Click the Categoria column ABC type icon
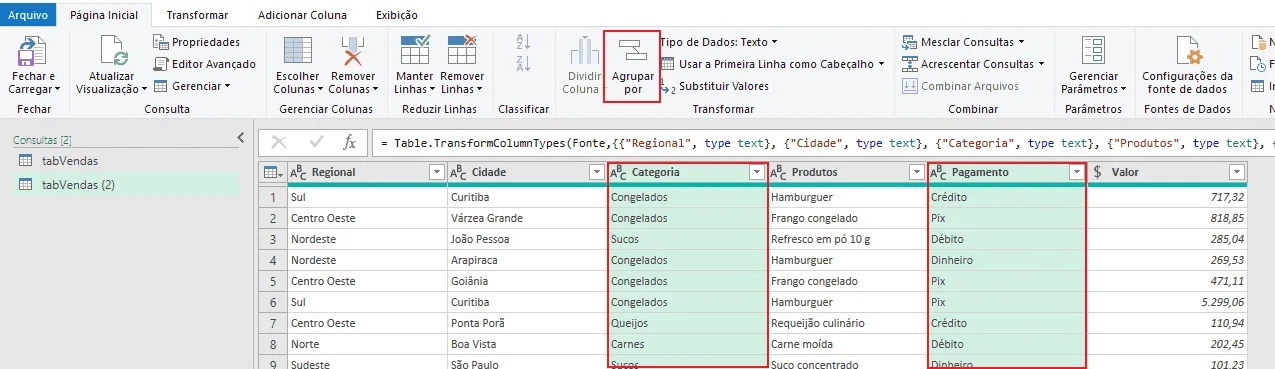The image size is (1275, 369). point(618,172)
